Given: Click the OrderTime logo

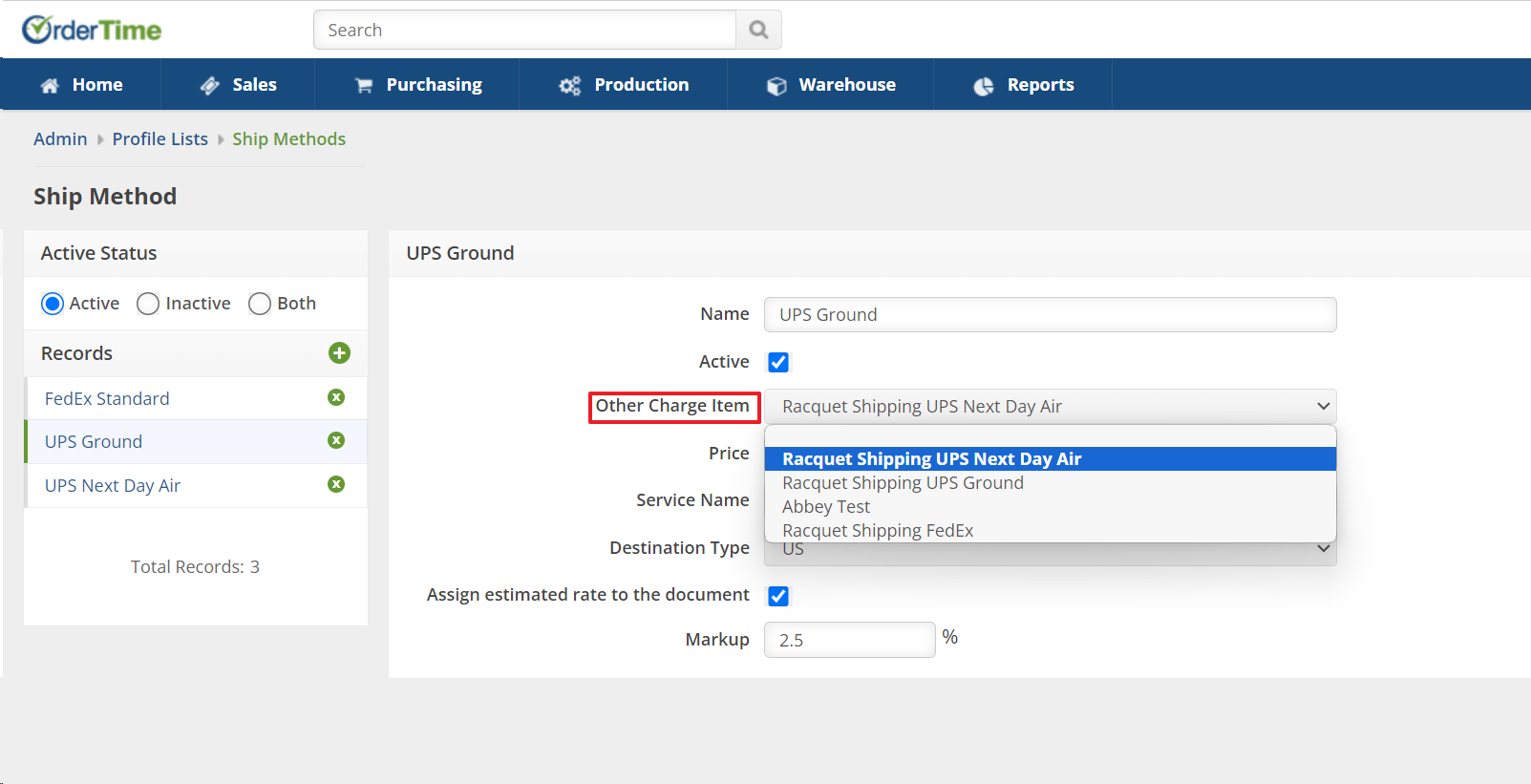Looking at the screenshot, I should pos(92,30).
